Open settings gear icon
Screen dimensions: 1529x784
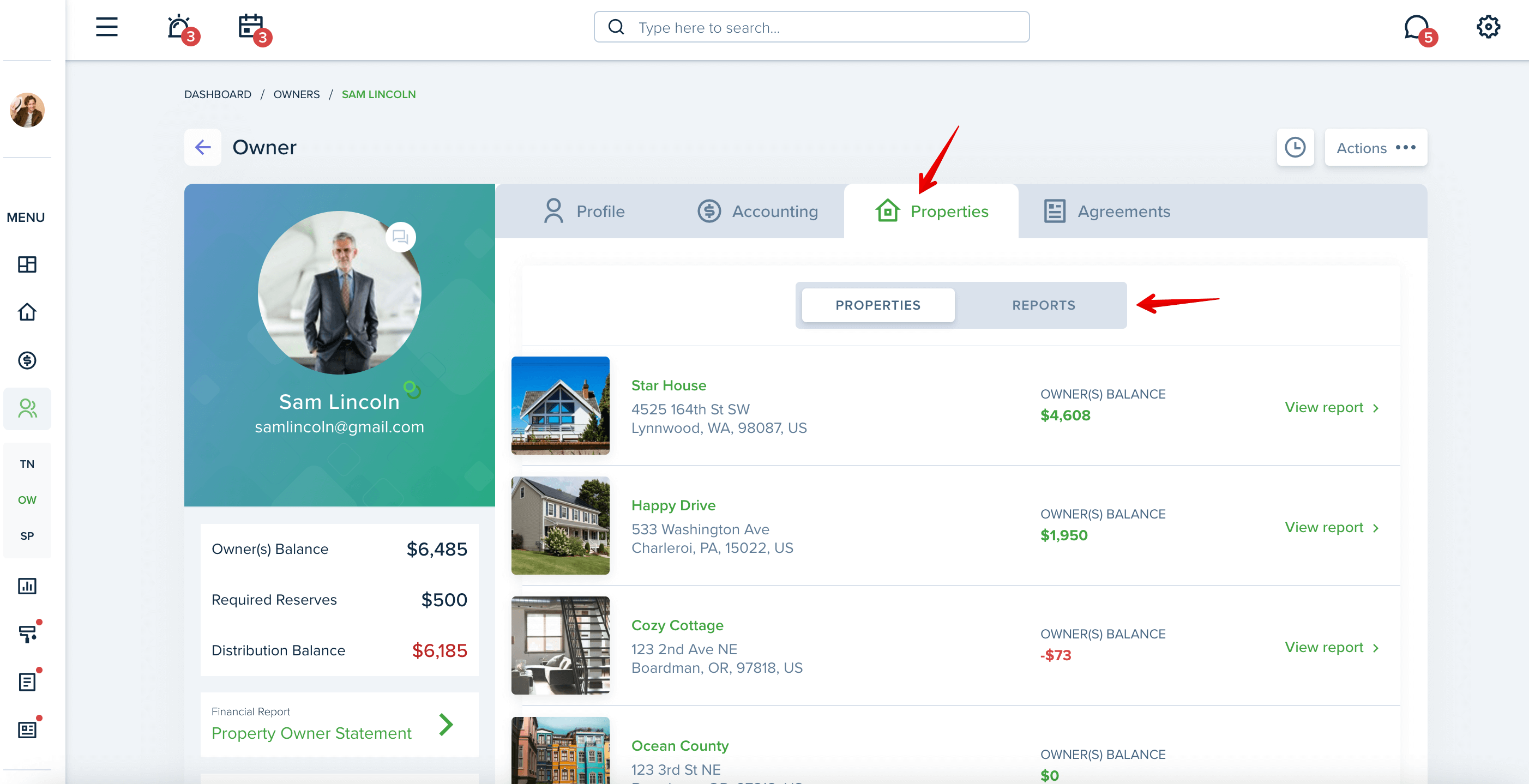point(1488,27)
